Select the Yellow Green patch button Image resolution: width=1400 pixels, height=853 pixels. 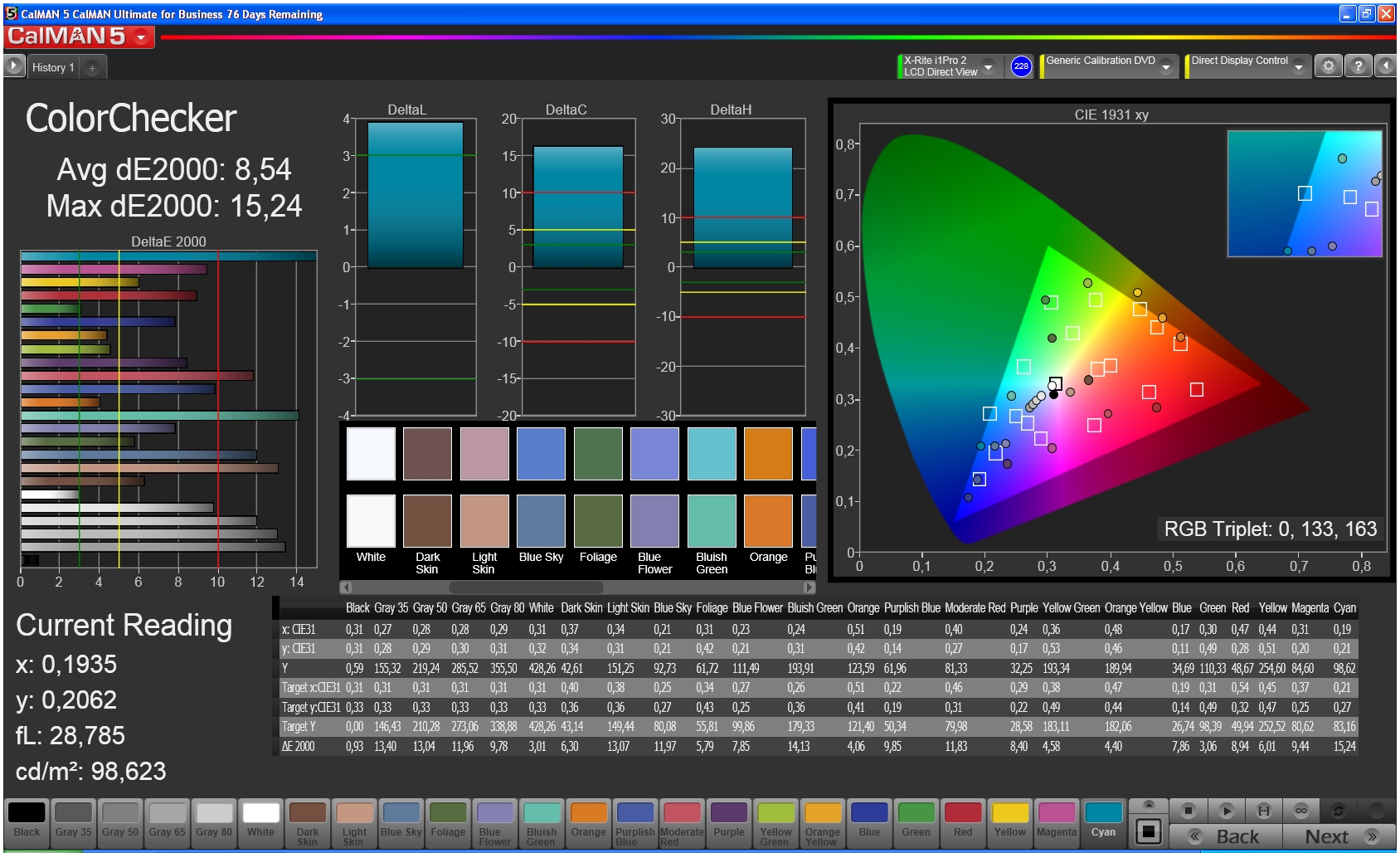pos(775,822)
